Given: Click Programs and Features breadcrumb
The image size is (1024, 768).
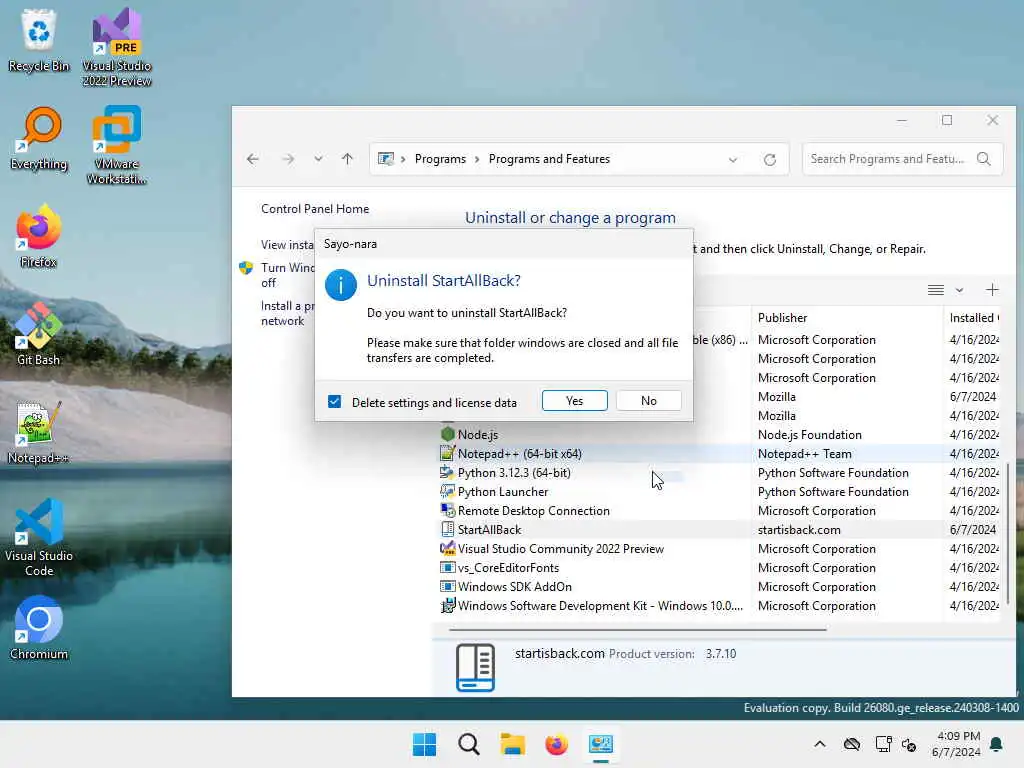Looking at the screenshot, I should pos(549,159).
